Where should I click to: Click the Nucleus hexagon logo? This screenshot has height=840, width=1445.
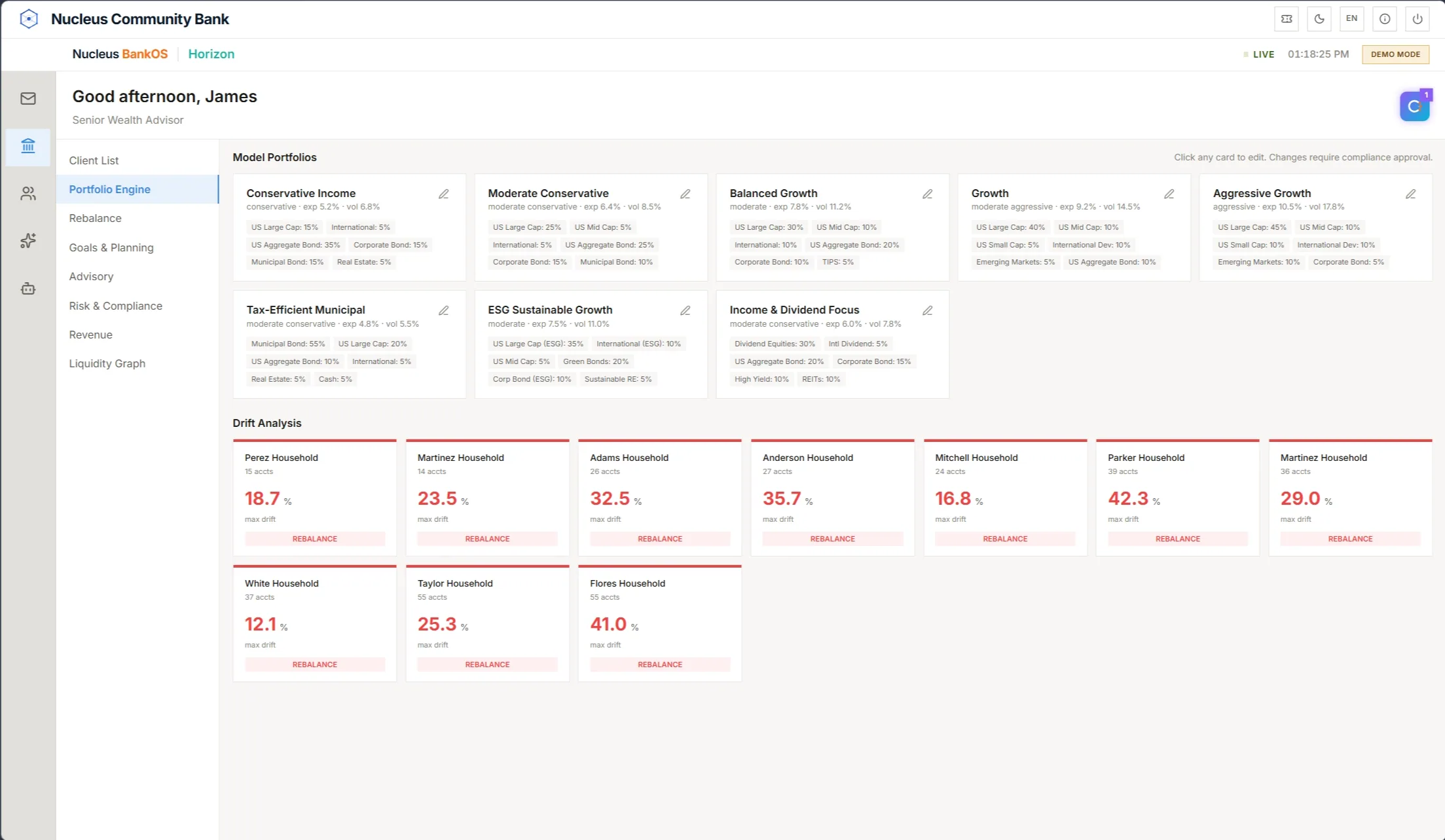click(29, 19)
